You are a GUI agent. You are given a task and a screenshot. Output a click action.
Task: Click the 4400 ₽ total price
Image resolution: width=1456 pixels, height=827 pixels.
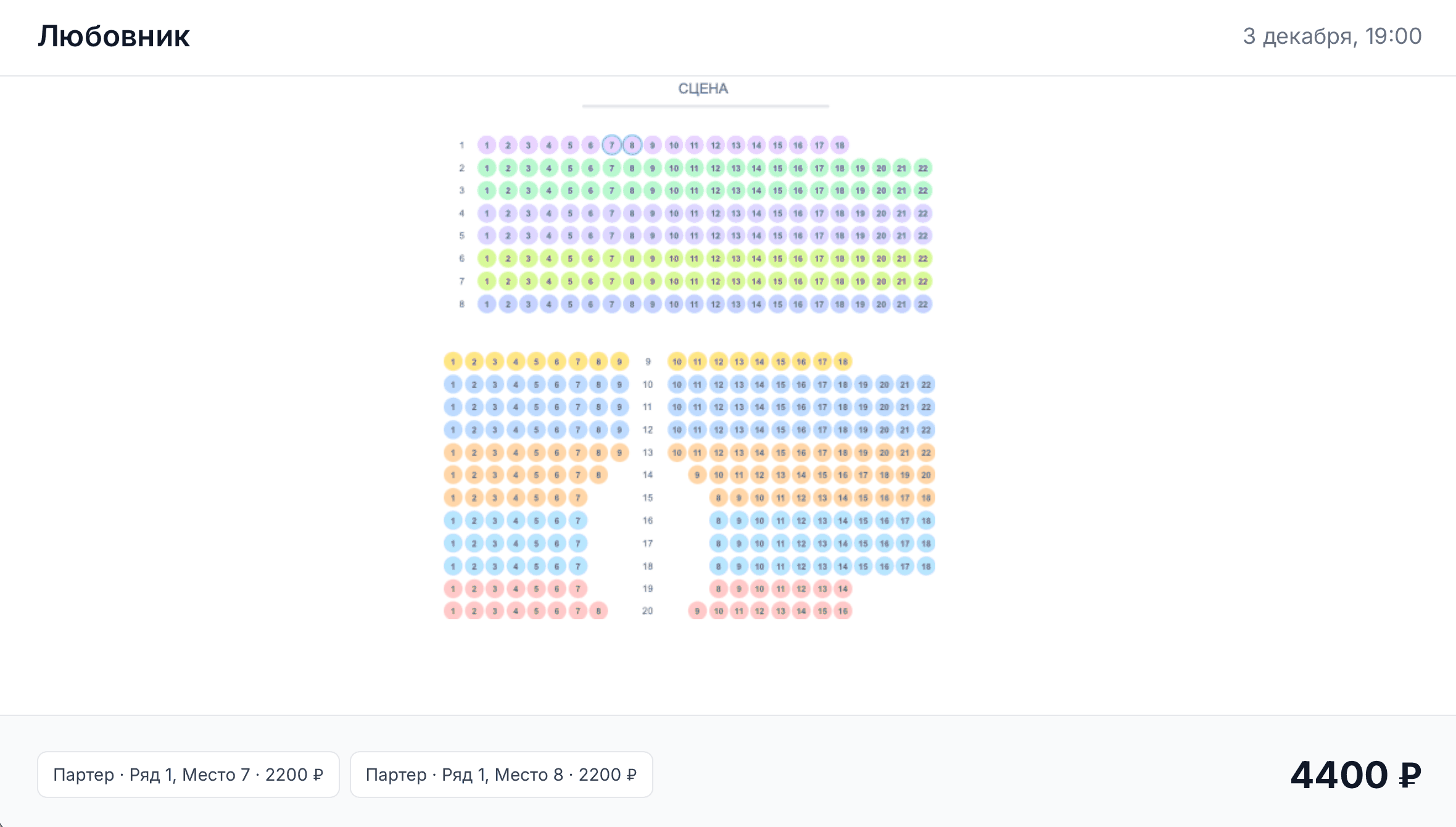coord(1355,775)
